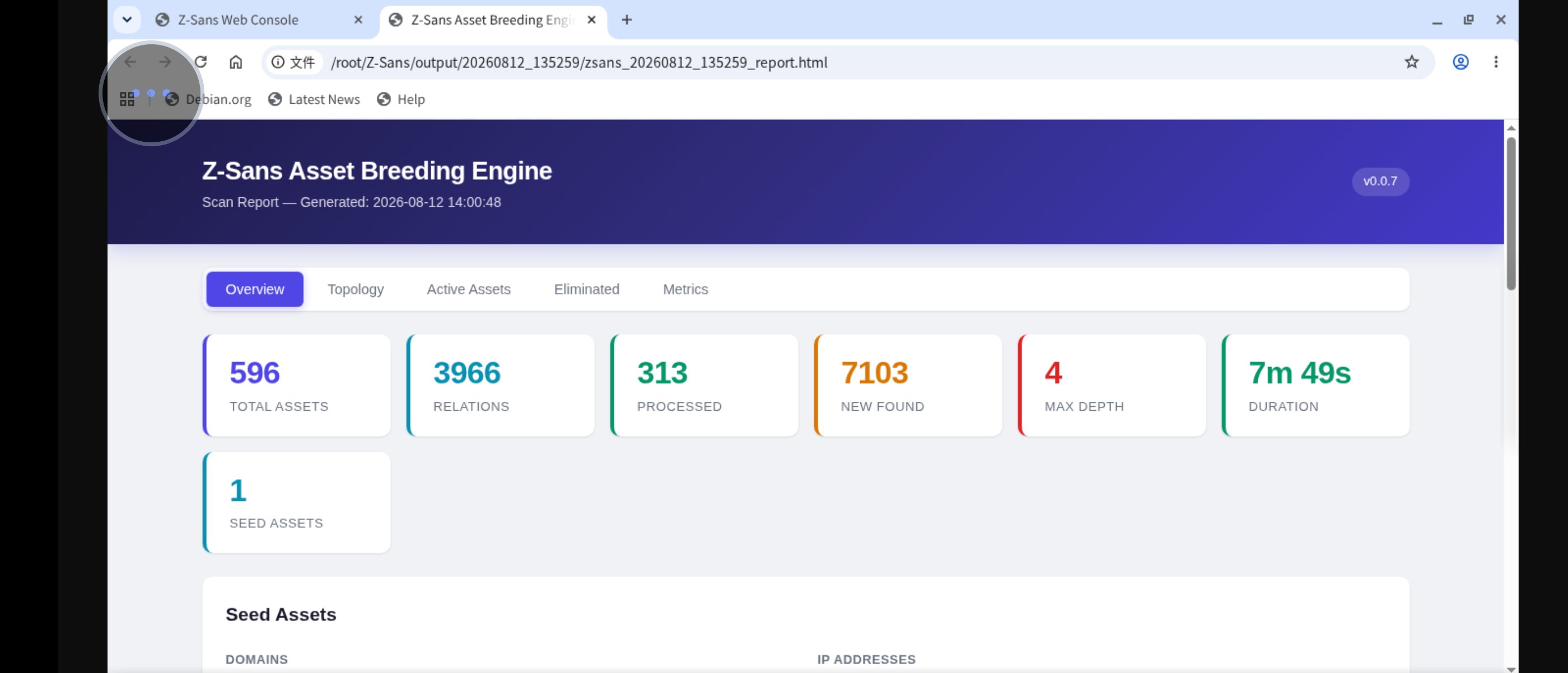Click the v0.0.7 version badge

click(x=1380, y=182)
